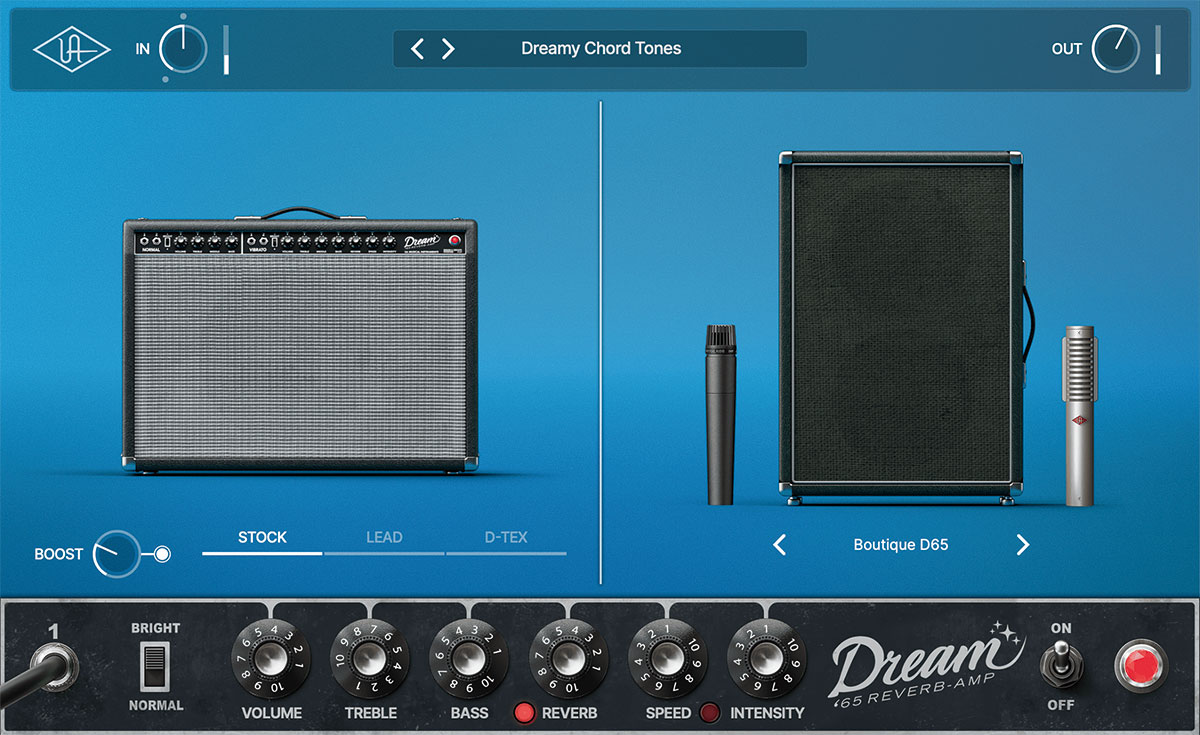Click the VOLUME knob
Image resolution: width=1200 pixels, height=735 pixels.
pos(271,660)
